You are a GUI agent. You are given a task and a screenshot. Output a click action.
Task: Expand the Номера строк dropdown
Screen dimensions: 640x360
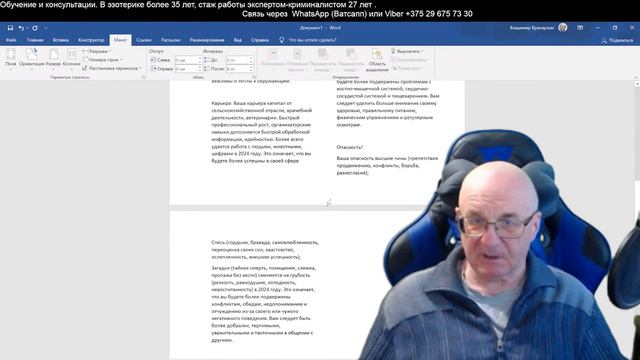[x=102, y=60]
